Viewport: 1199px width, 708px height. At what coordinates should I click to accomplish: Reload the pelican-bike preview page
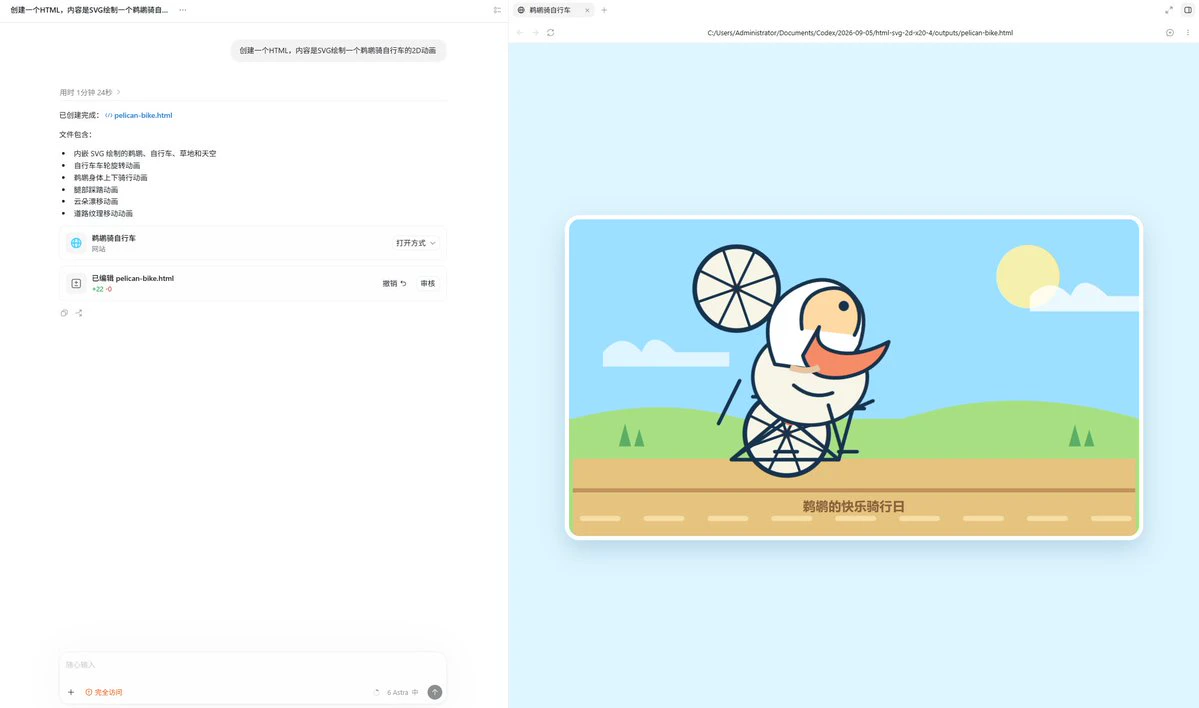point(551,33)
